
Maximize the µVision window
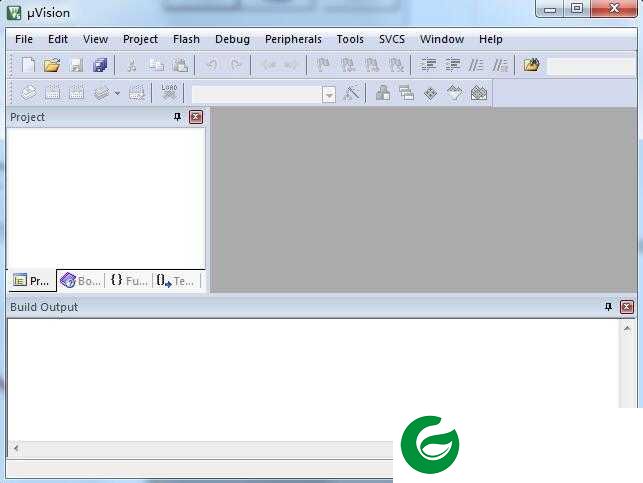[x=577, y=9]
